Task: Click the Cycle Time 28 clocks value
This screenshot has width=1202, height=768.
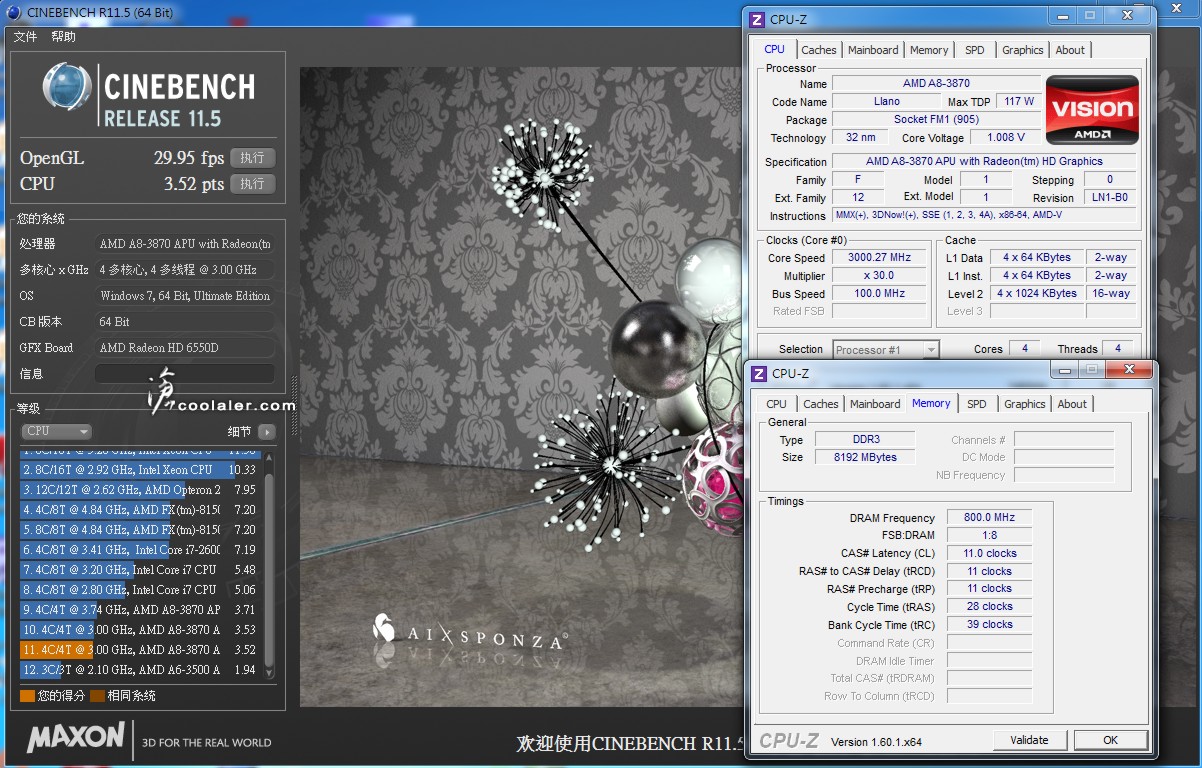Action: click(x=989, y=606)
